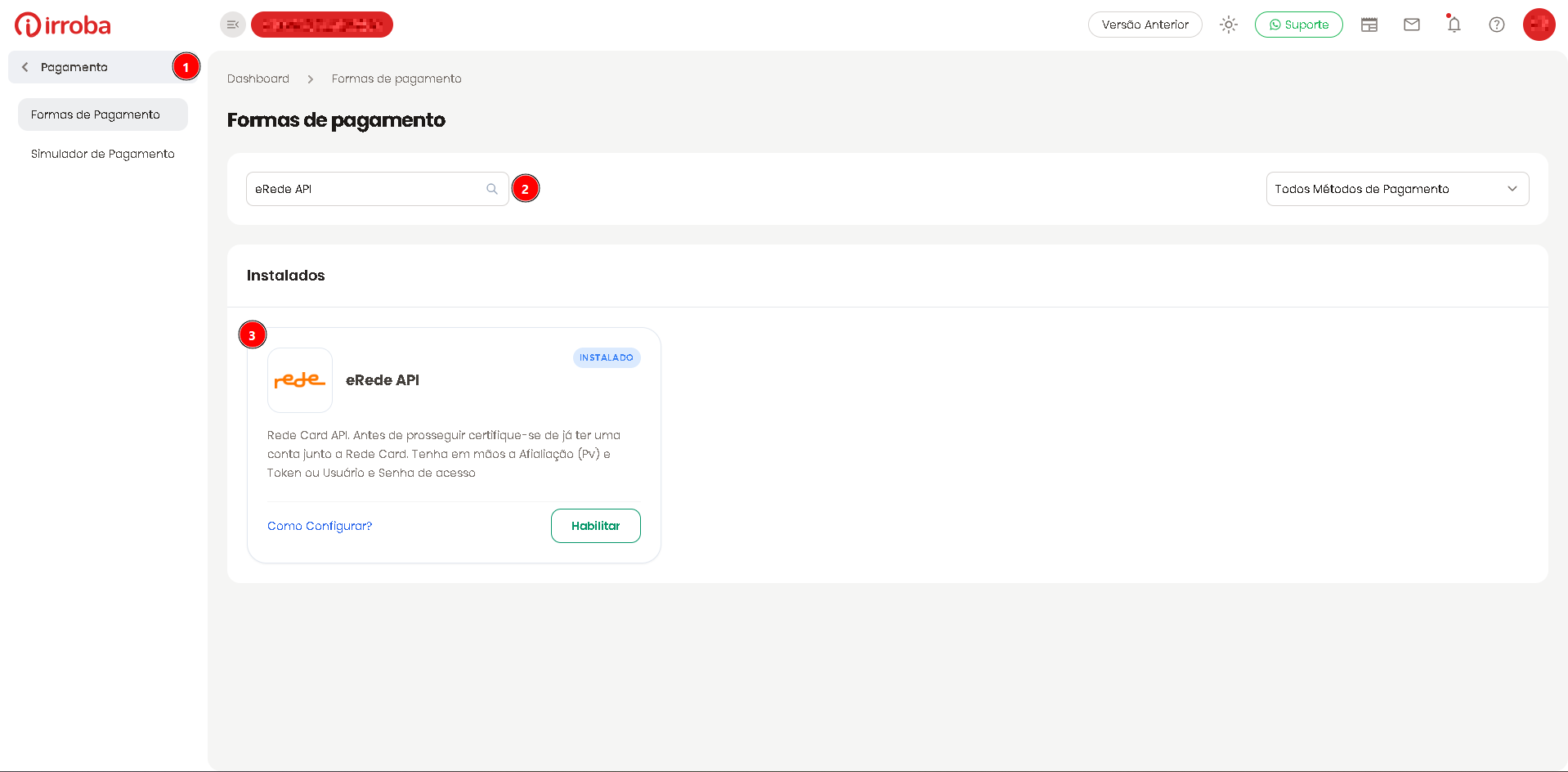Open the storefront layout icon
This screenshot has height=772, width=1568.
point(1369,25)
